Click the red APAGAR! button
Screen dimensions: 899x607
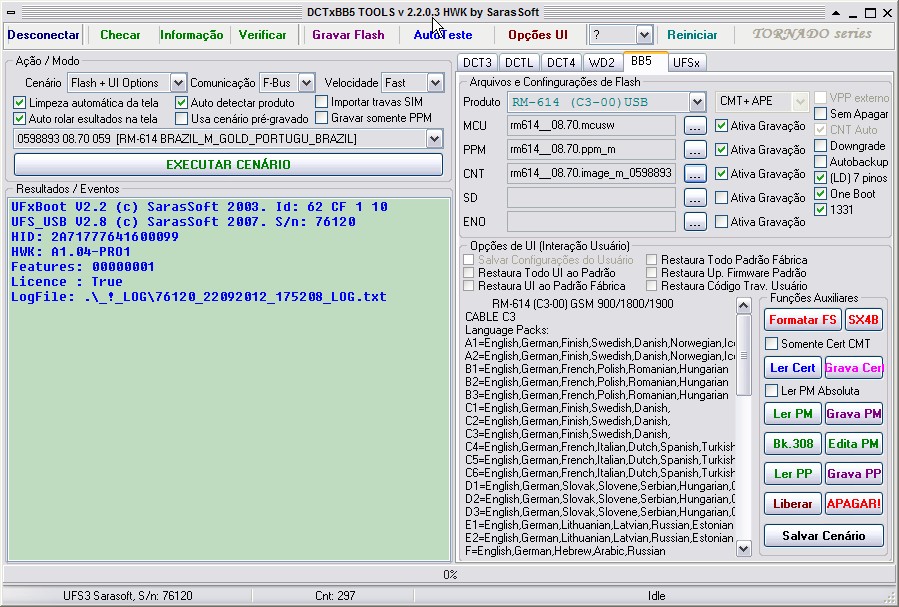pyautogui.click(x=854, y=504)
